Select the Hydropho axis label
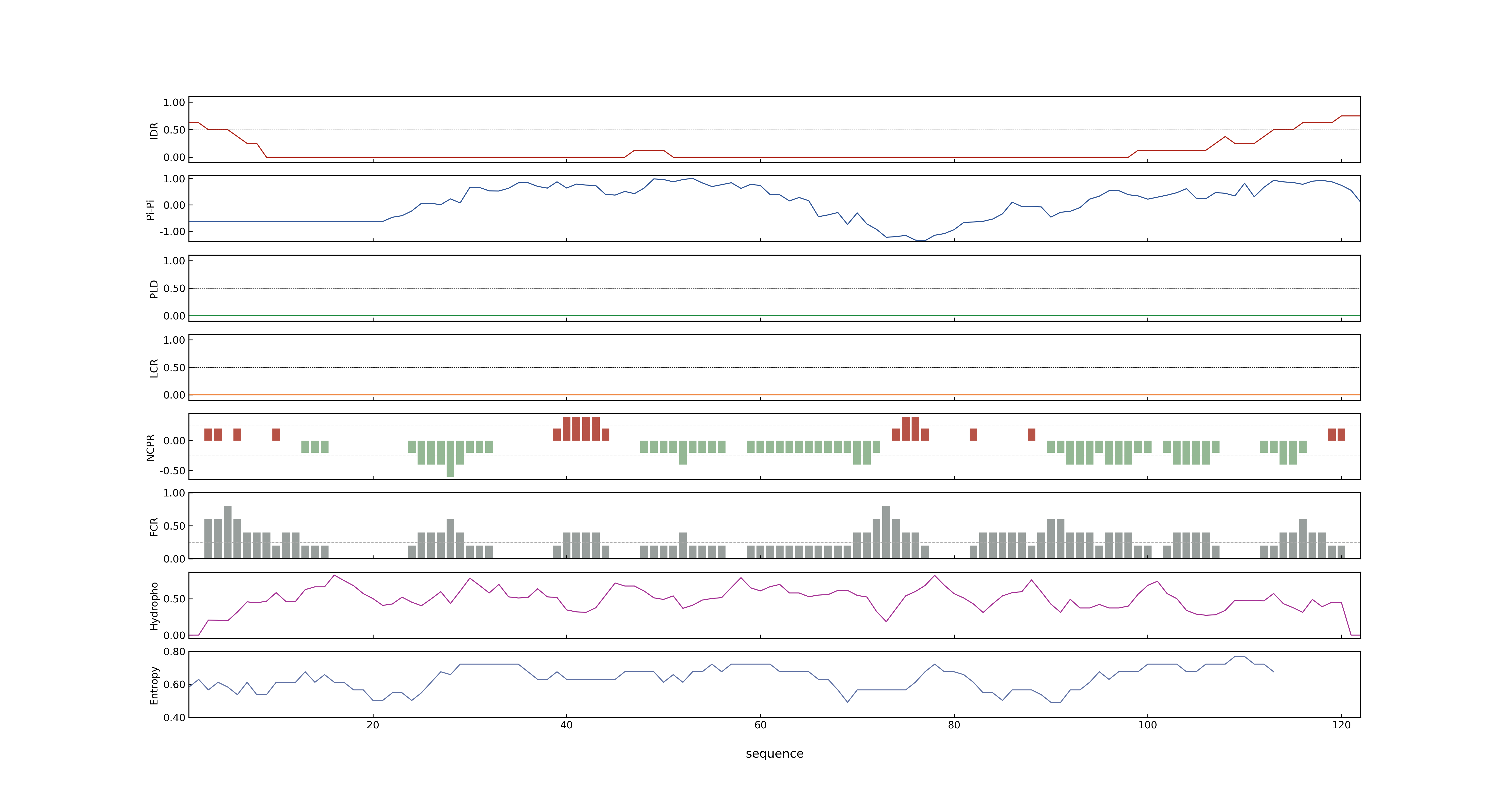Image resolution: width=1512 pixels, height=806 pixels. (x=154, y=606)
